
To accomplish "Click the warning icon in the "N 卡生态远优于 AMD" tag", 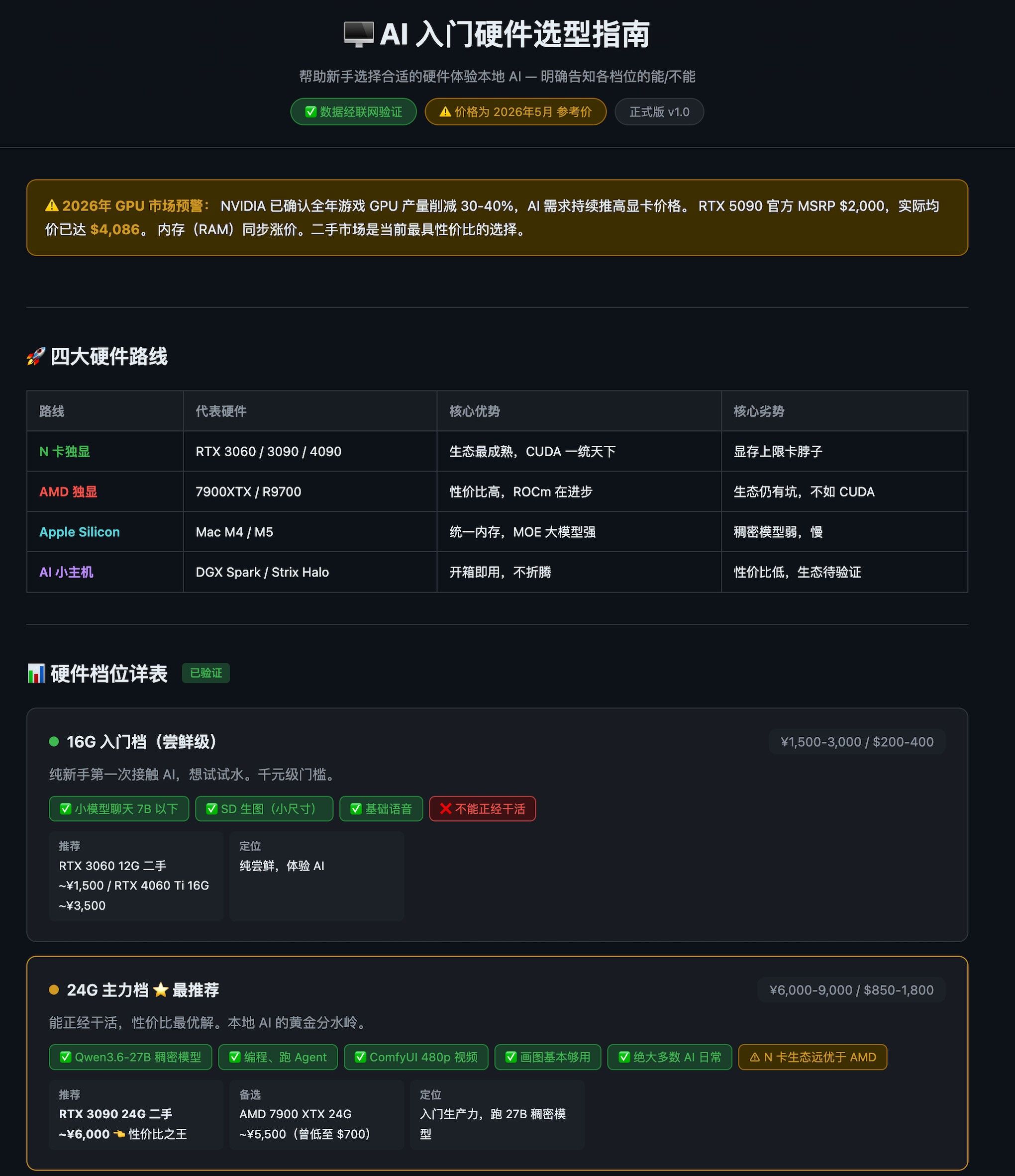I will tap(754, 1057).
